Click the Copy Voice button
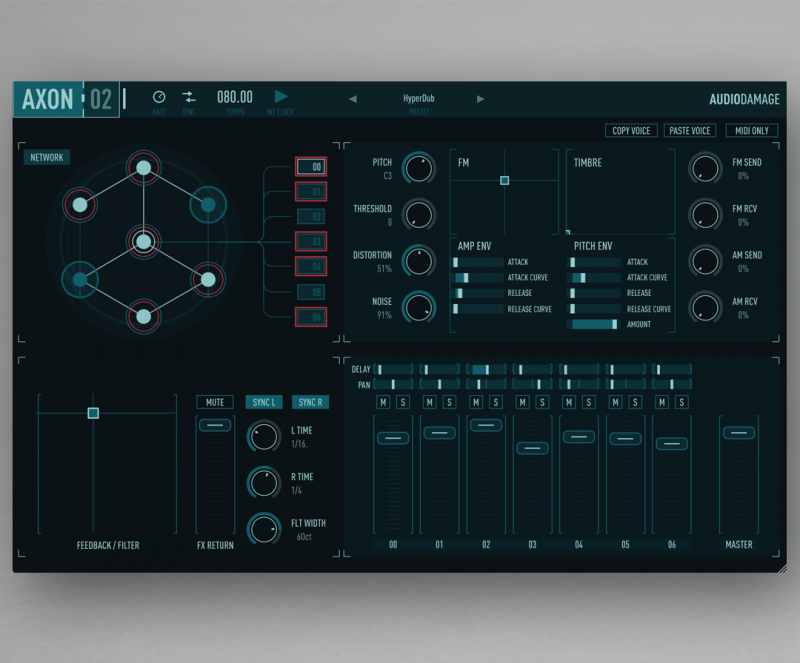This screenshot has height=663, width=800. pyautogui.click(x=631, y=131)
